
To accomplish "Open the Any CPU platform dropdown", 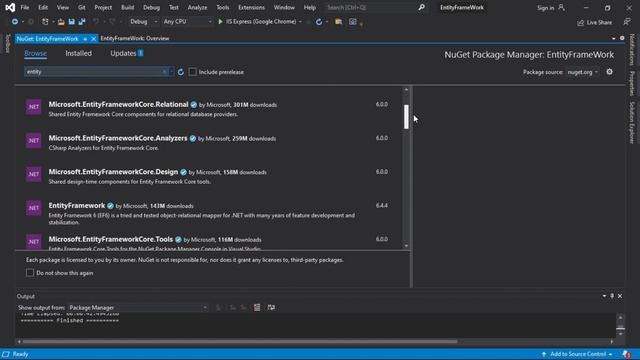I will (187, 22).
